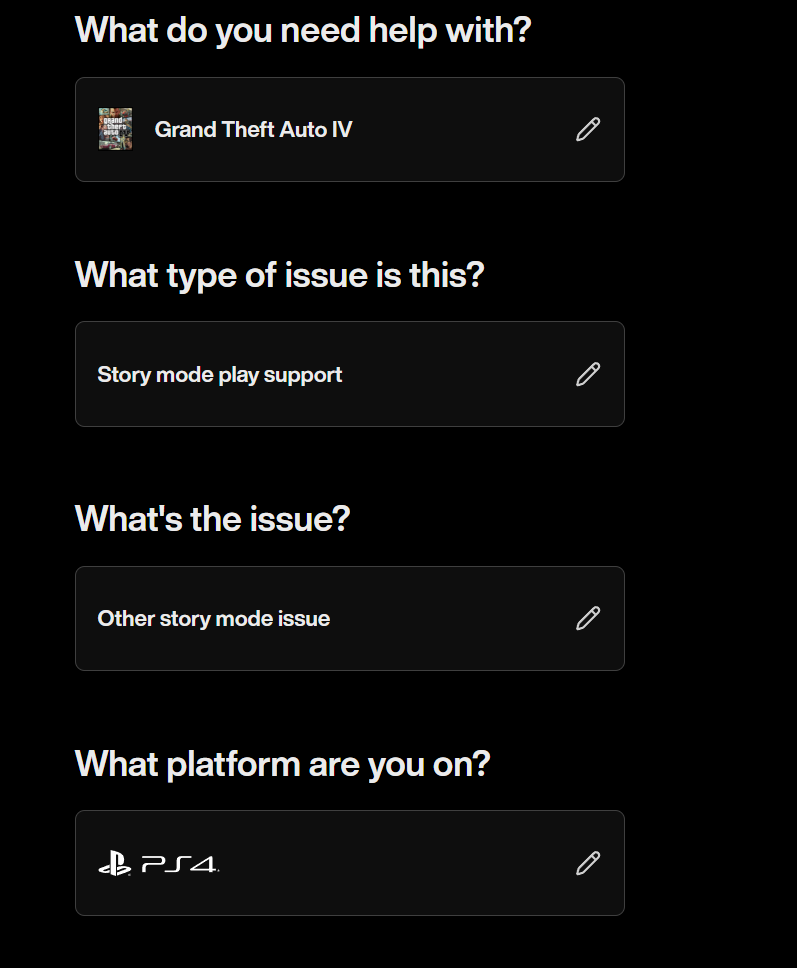
Task: Click the "What type of issue is this?" heading
Action: pos(279,274)
